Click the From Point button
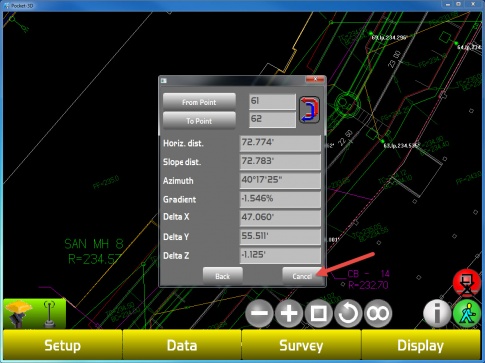The width and height of the screenshot is (485, 363). (x=199, y=102)
